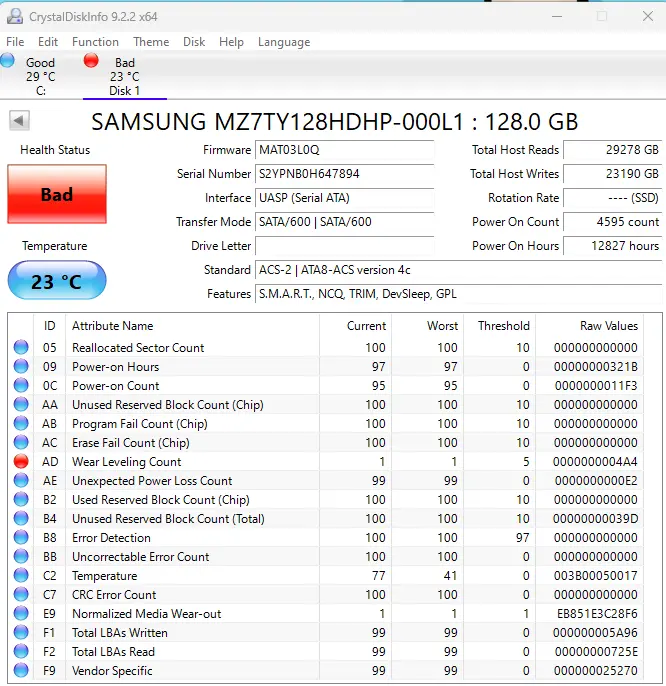The image size is (666, 686).
Task: Click status orb for Error Detection row
Action: tap(21, 537)
